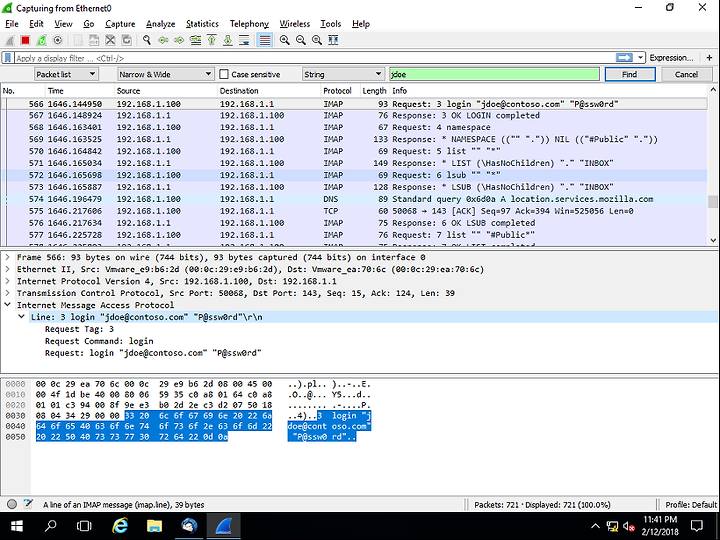Open the String search type dropdown

(x=343, y=74)
